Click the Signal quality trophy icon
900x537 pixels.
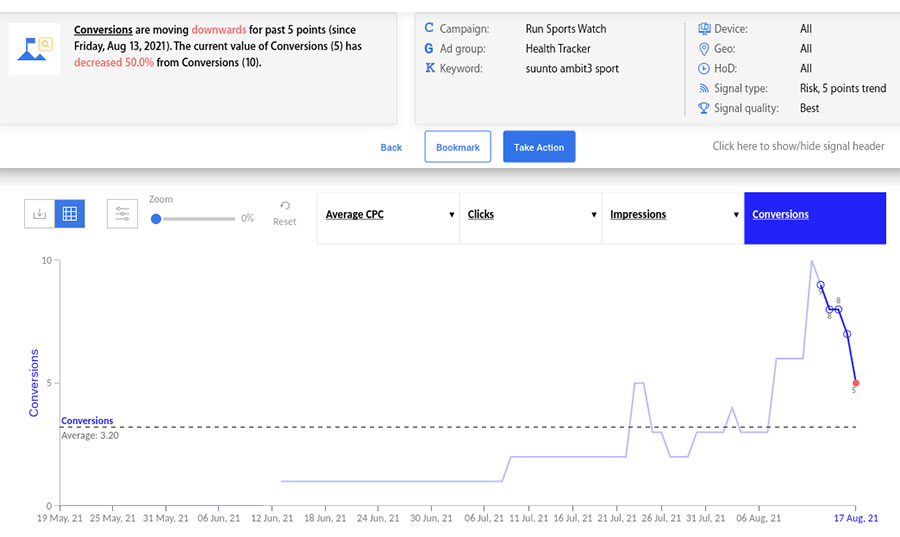click(x=704, y=108)
